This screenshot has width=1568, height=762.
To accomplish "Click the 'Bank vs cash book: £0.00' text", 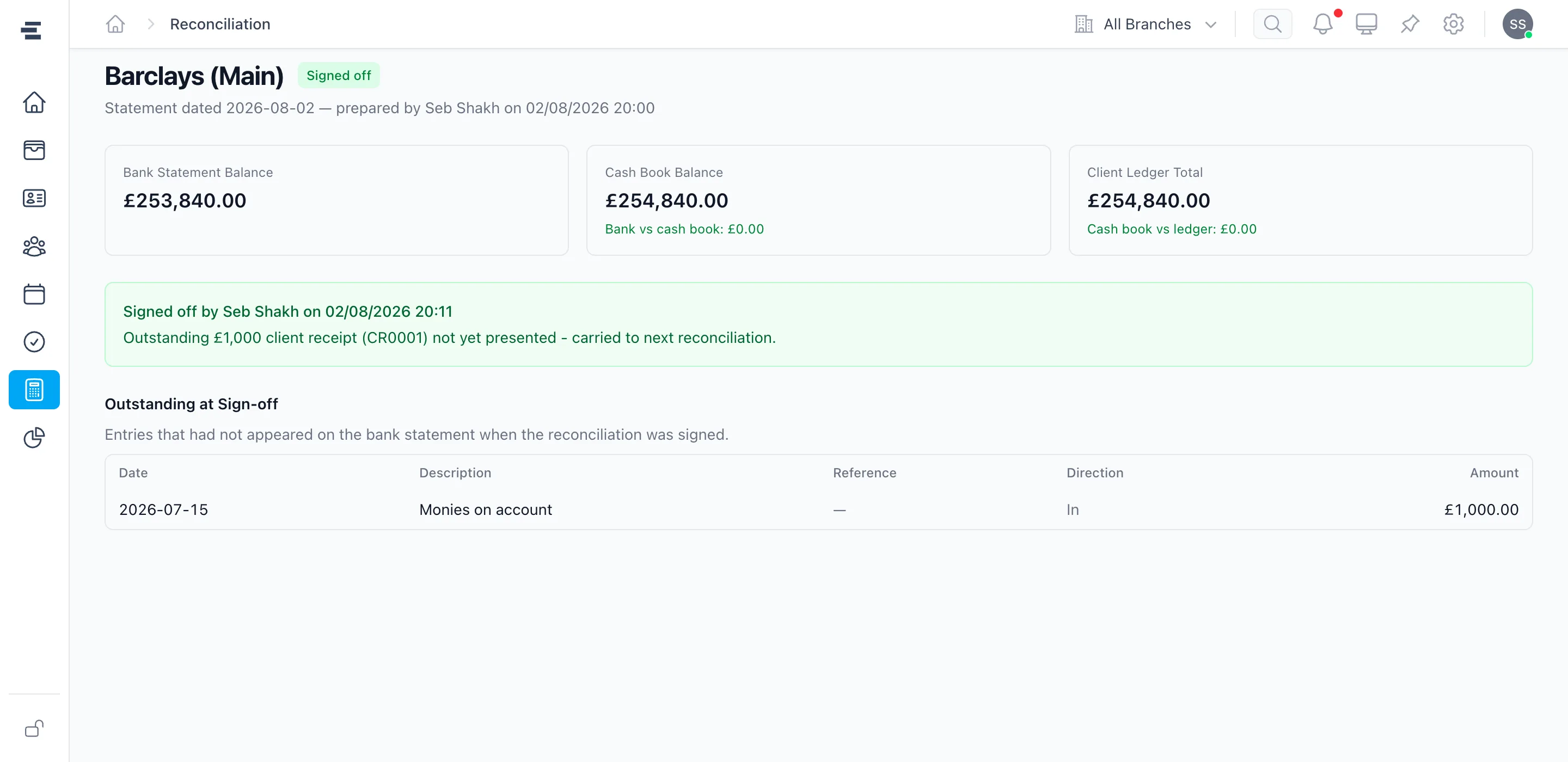I will (684, 229).
